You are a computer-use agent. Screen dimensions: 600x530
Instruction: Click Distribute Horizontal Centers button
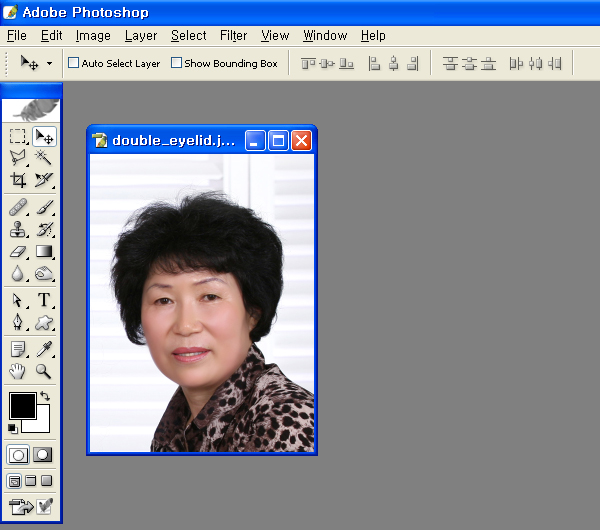pyautogui.click(x=535, y=64)
